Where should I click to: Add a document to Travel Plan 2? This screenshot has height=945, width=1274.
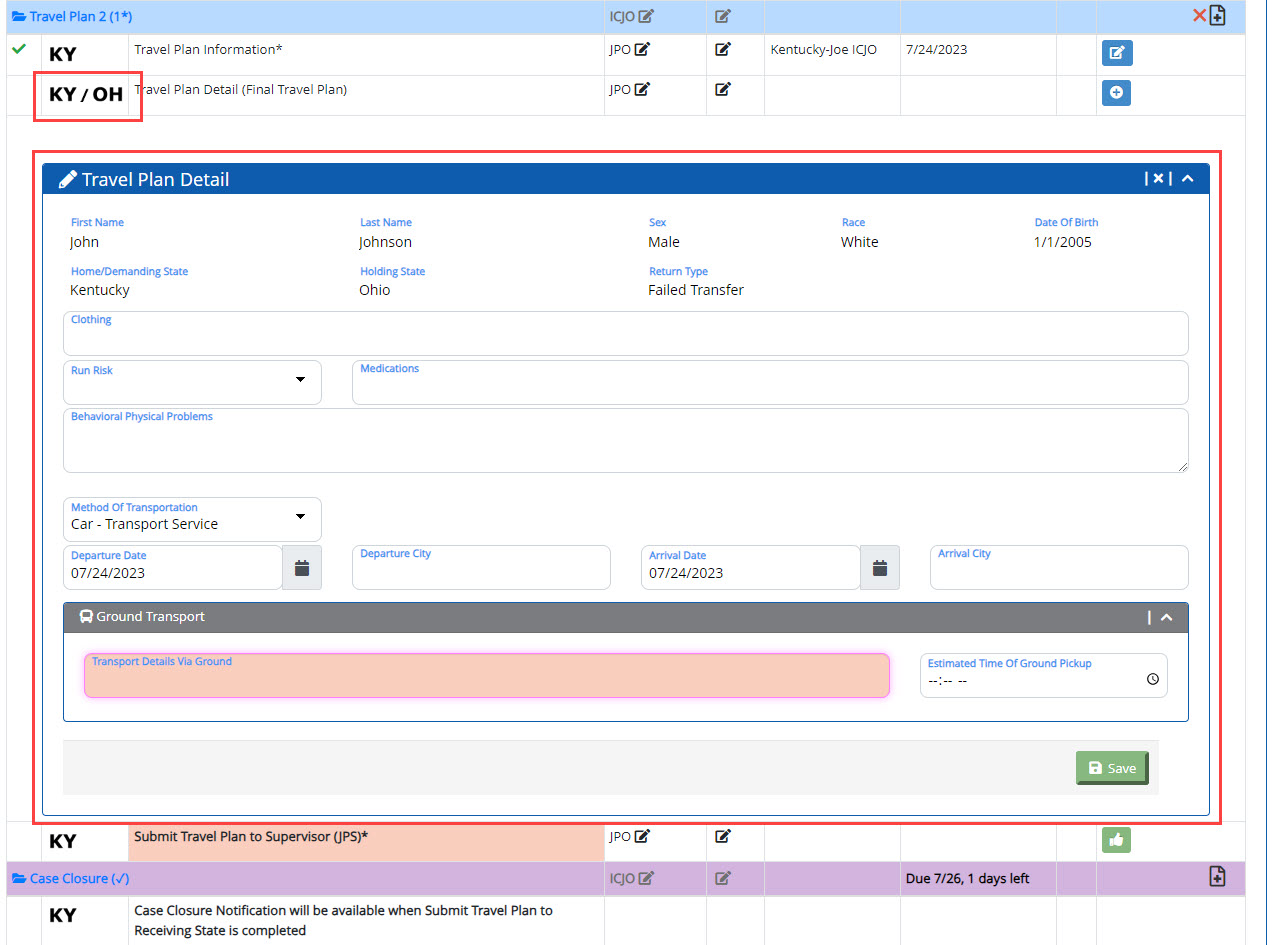(x=1217, y=16)
